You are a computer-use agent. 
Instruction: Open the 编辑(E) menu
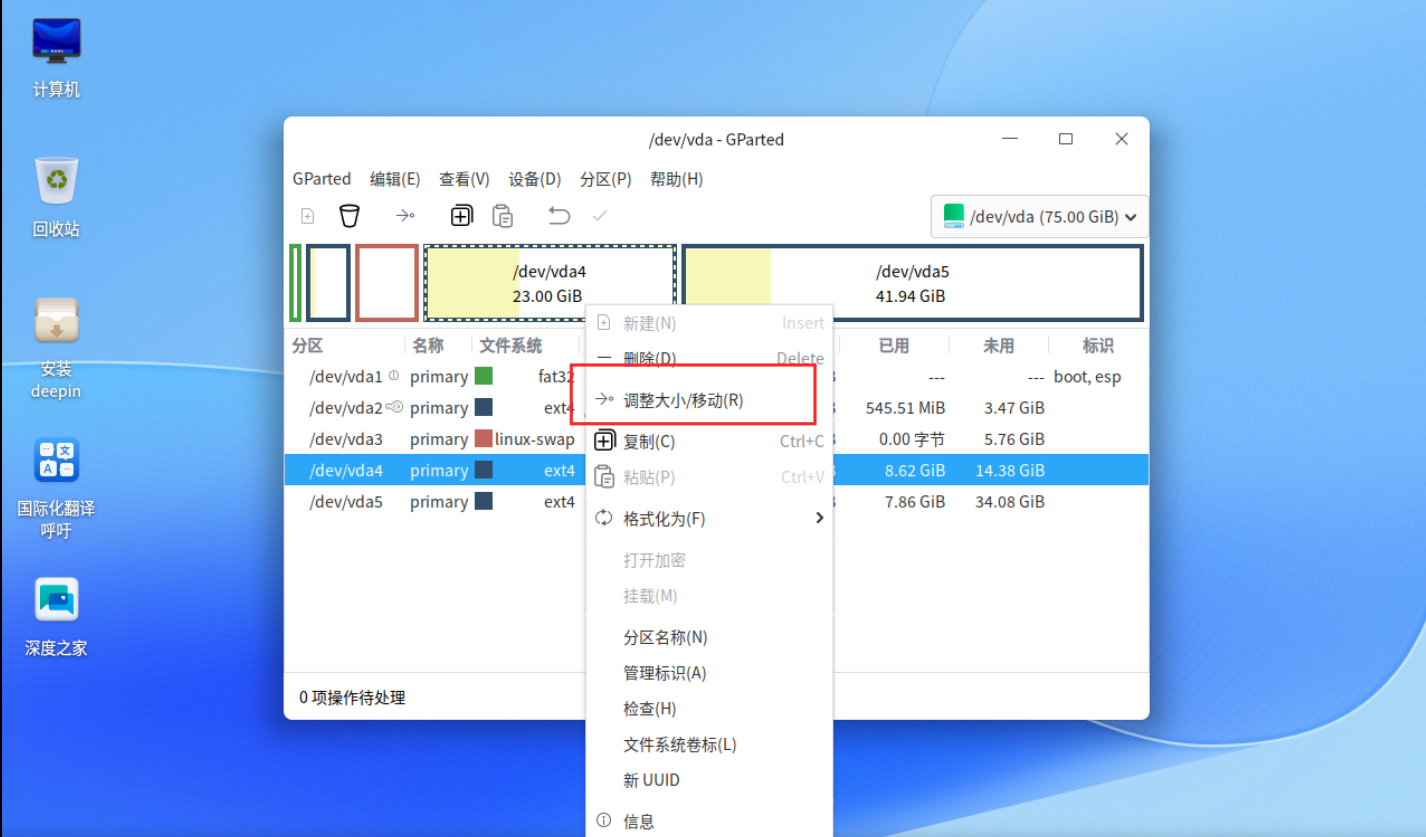(x=395, y=179)
